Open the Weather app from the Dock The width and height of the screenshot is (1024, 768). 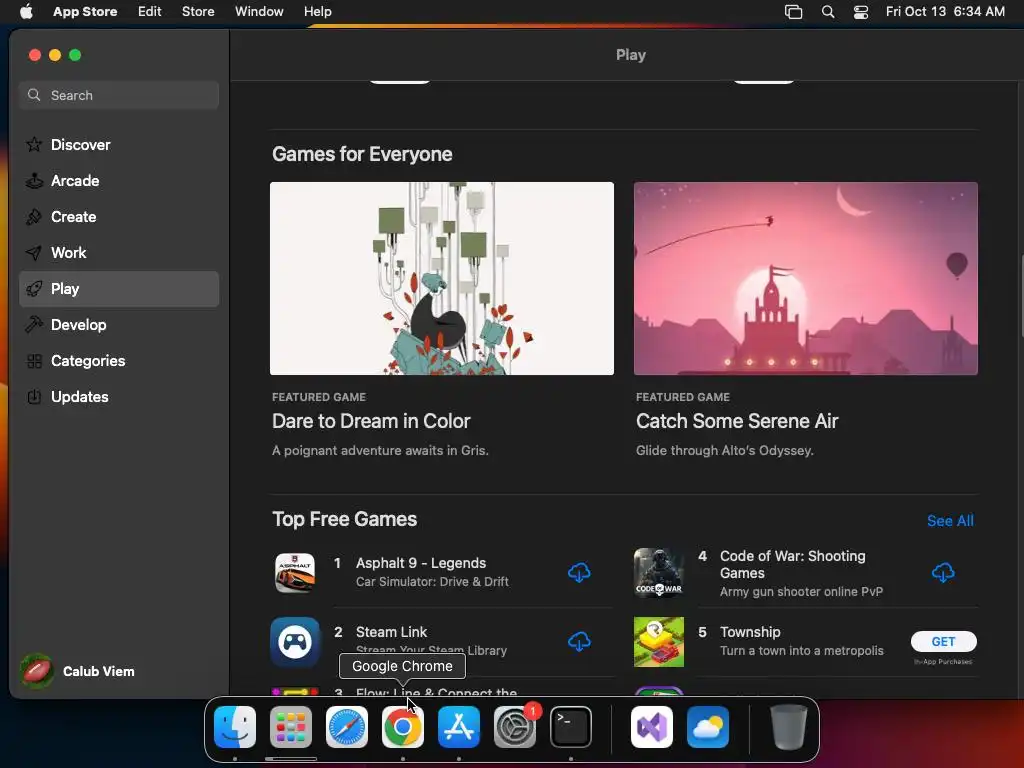tap(708, 727)
